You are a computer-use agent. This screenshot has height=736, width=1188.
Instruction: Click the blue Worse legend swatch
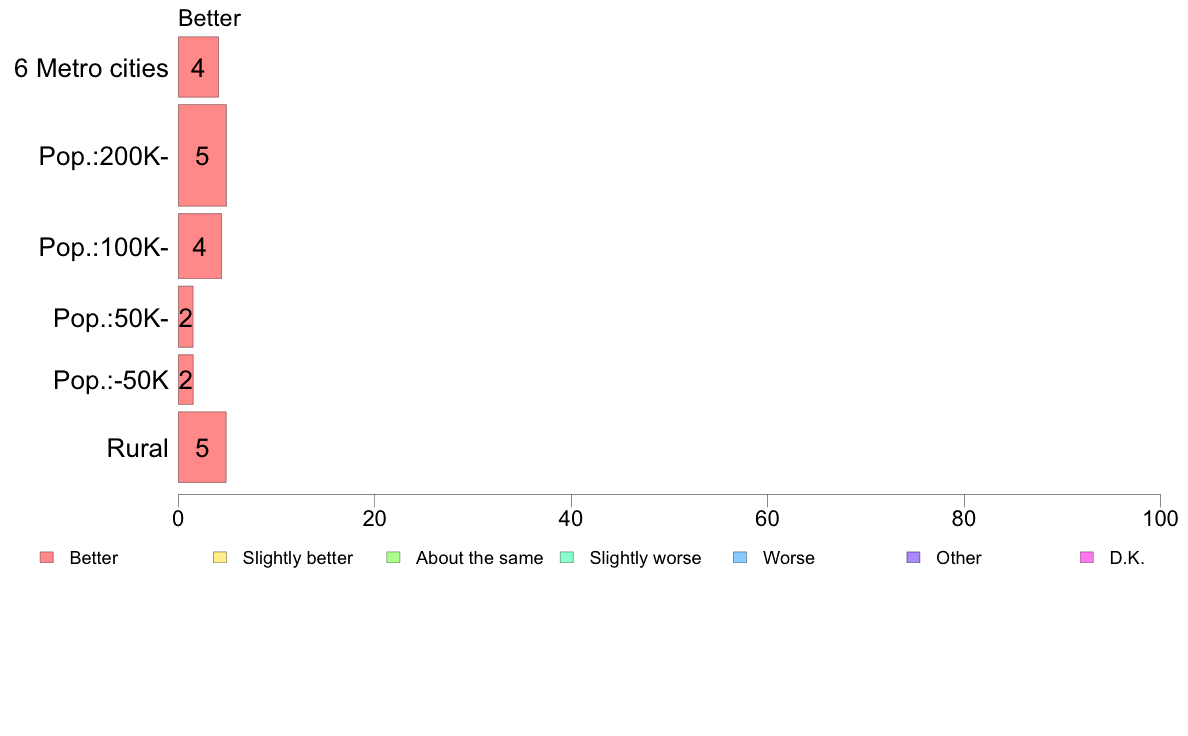(740, 558)
